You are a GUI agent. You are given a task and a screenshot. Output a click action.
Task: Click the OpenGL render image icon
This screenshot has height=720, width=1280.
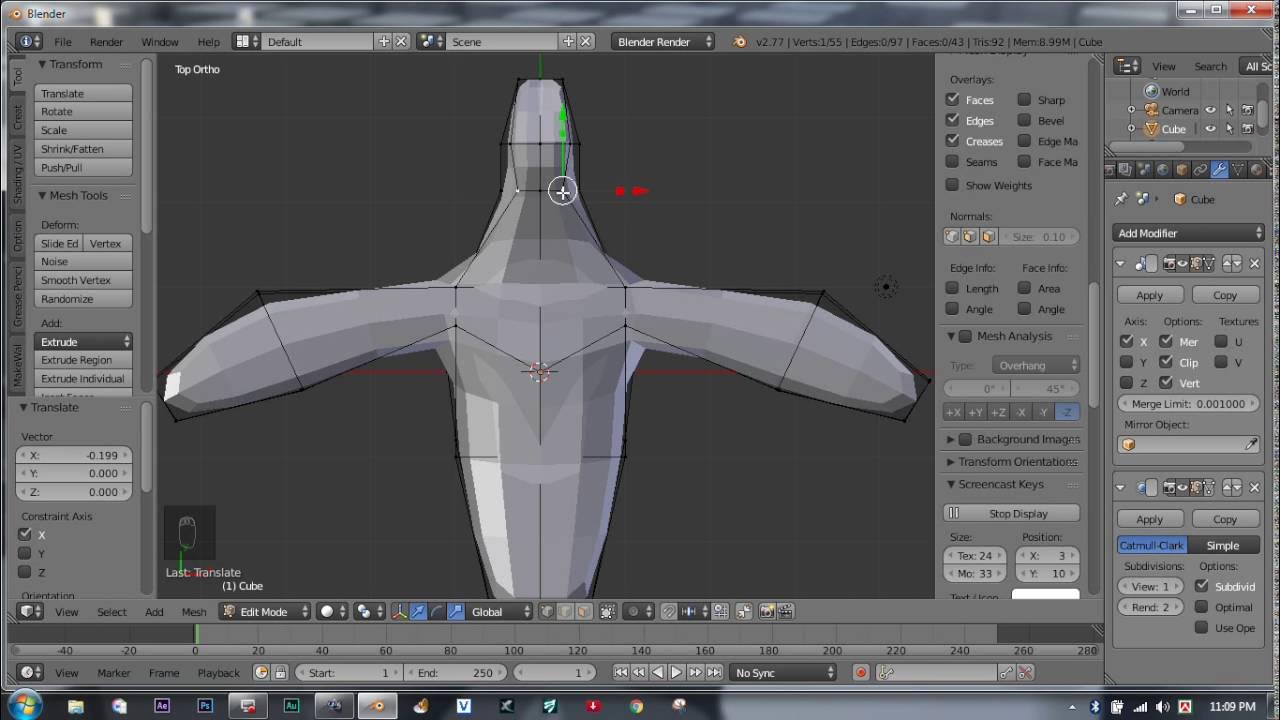[767, 612]
